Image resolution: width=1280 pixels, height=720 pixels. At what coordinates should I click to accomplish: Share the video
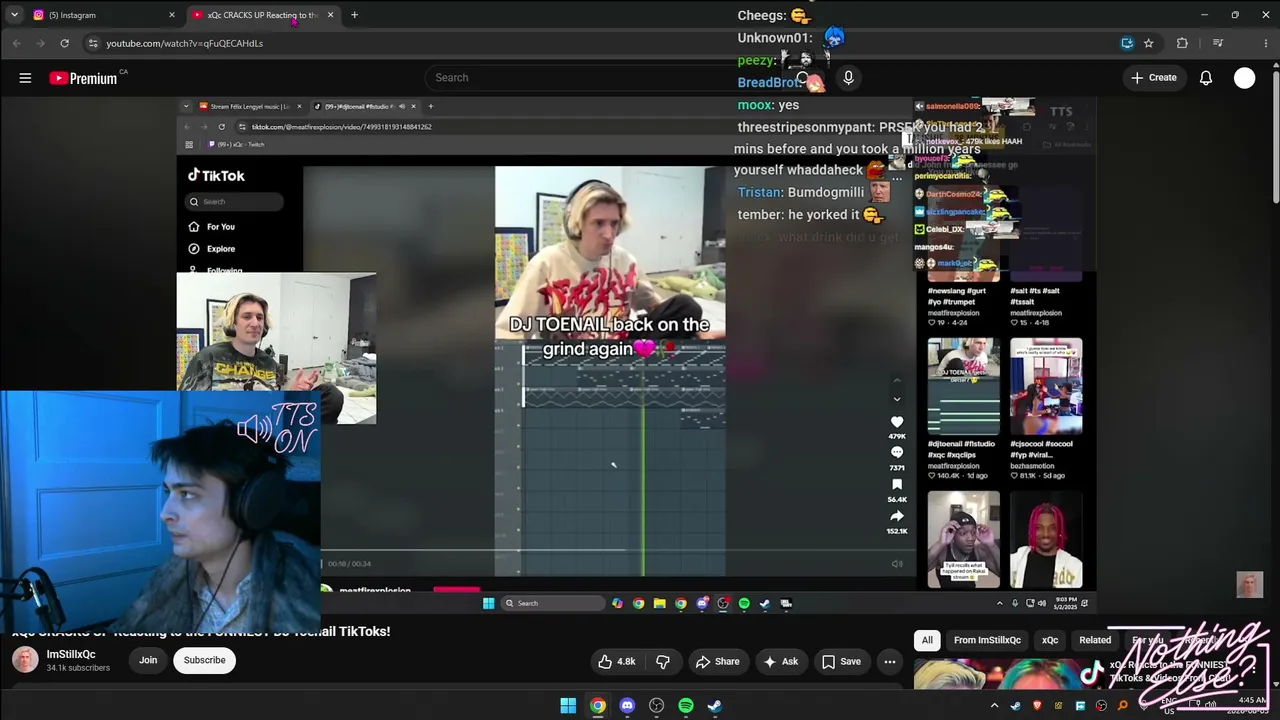717,661
